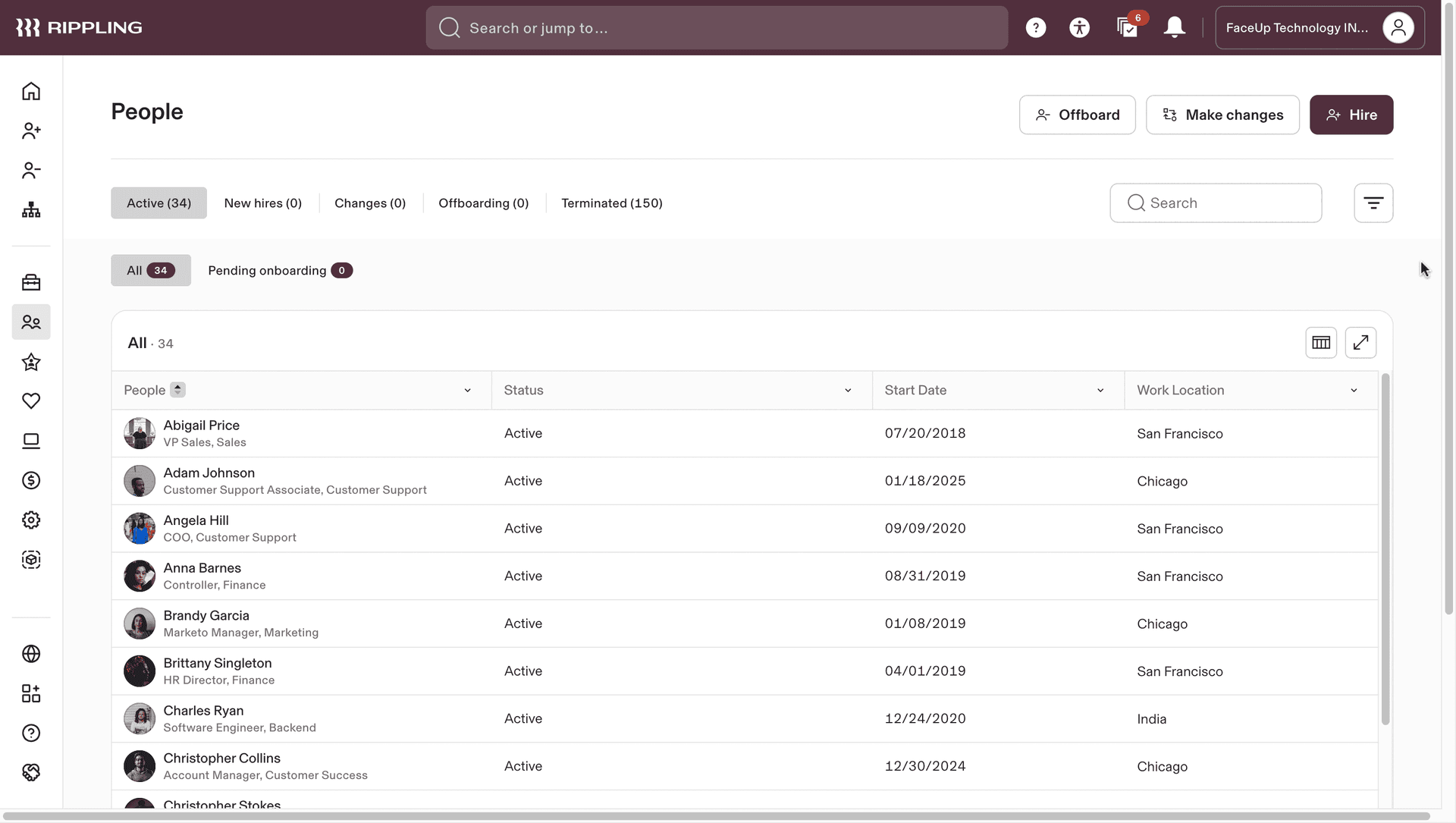Expand table to full screen
1456x823 pixels.
(1360, 343)
